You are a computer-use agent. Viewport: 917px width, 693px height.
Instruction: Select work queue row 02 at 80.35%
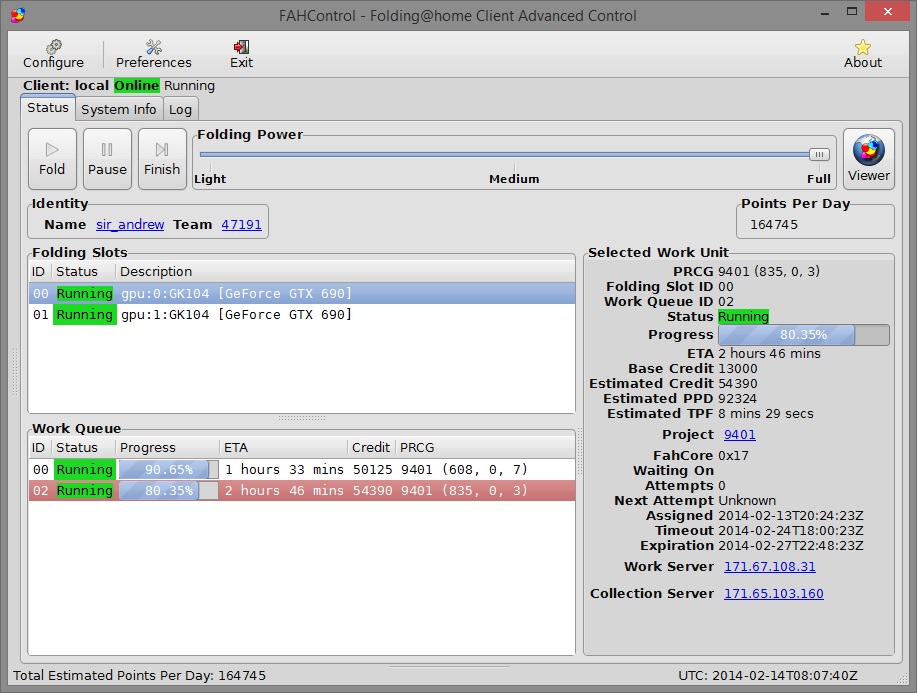[302, 491]
